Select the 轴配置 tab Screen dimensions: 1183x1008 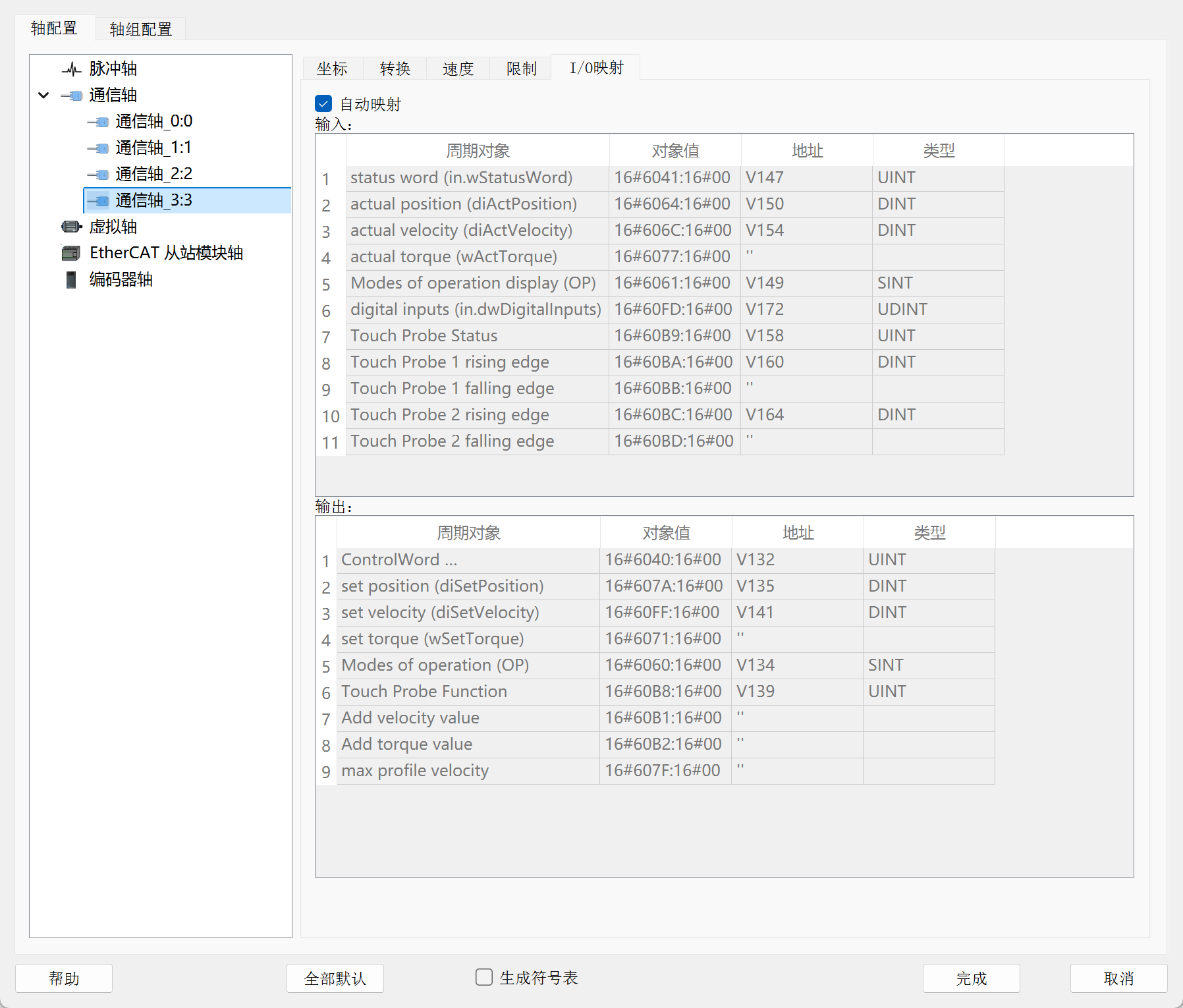click(54, 28)
